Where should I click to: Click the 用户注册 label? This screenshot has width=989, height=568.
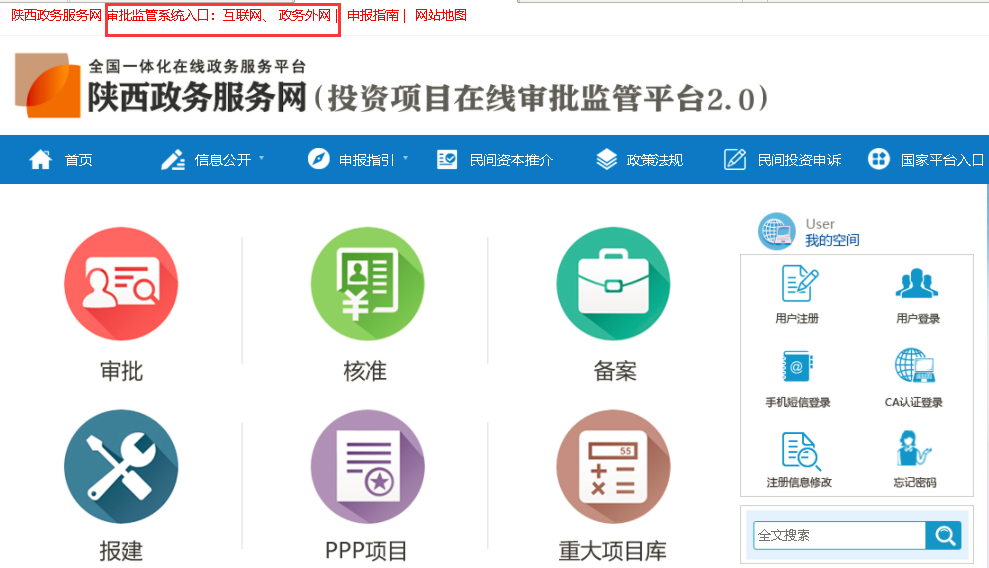(797, 318)
